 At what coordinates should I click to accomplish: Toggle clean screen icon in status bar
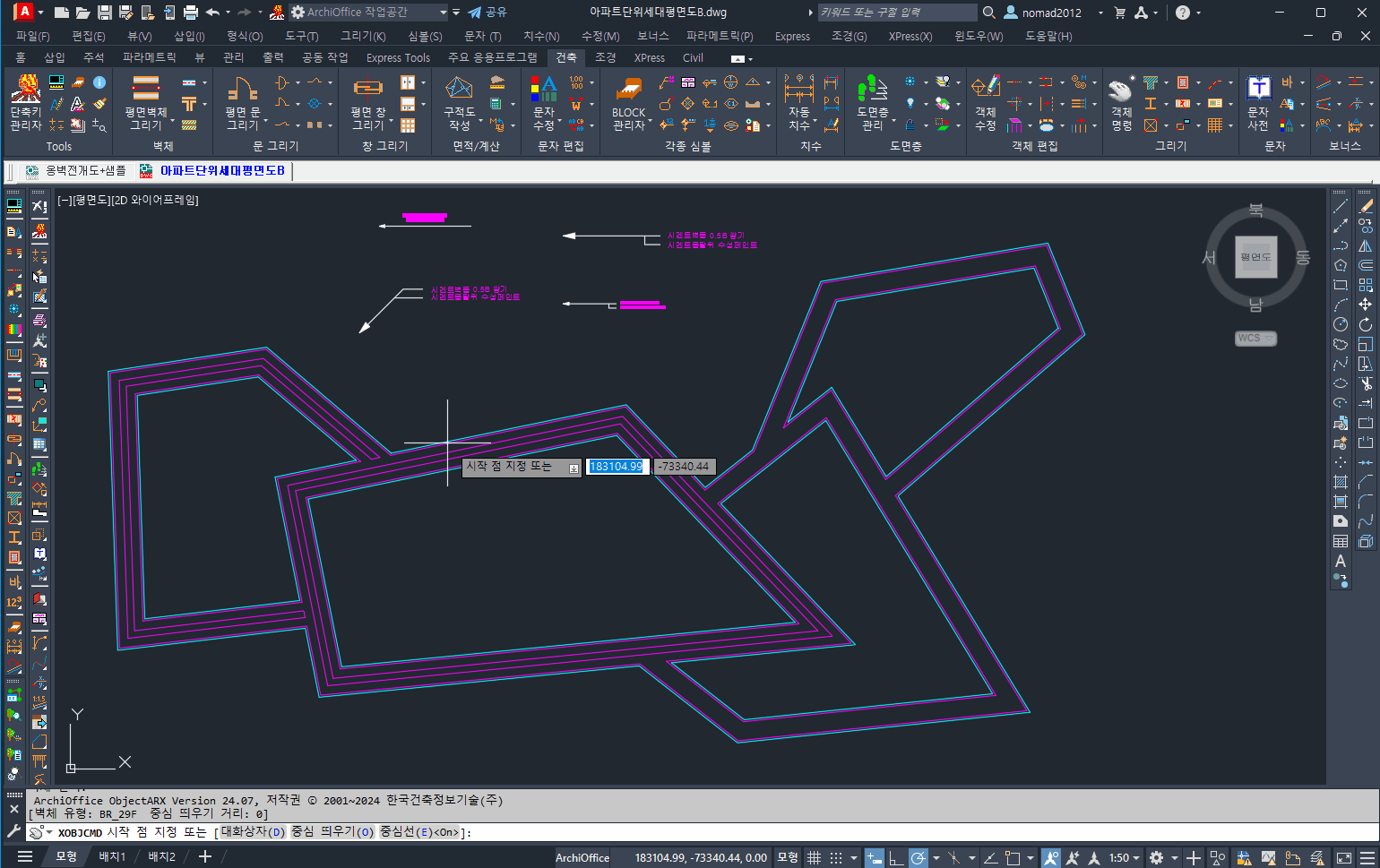(1345, 857)
